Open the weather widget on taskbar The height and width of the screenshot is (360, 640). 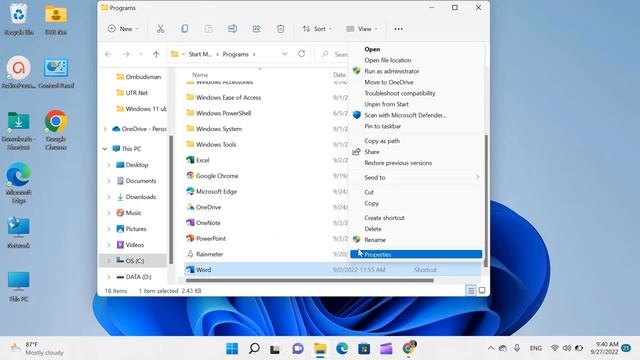37,349
